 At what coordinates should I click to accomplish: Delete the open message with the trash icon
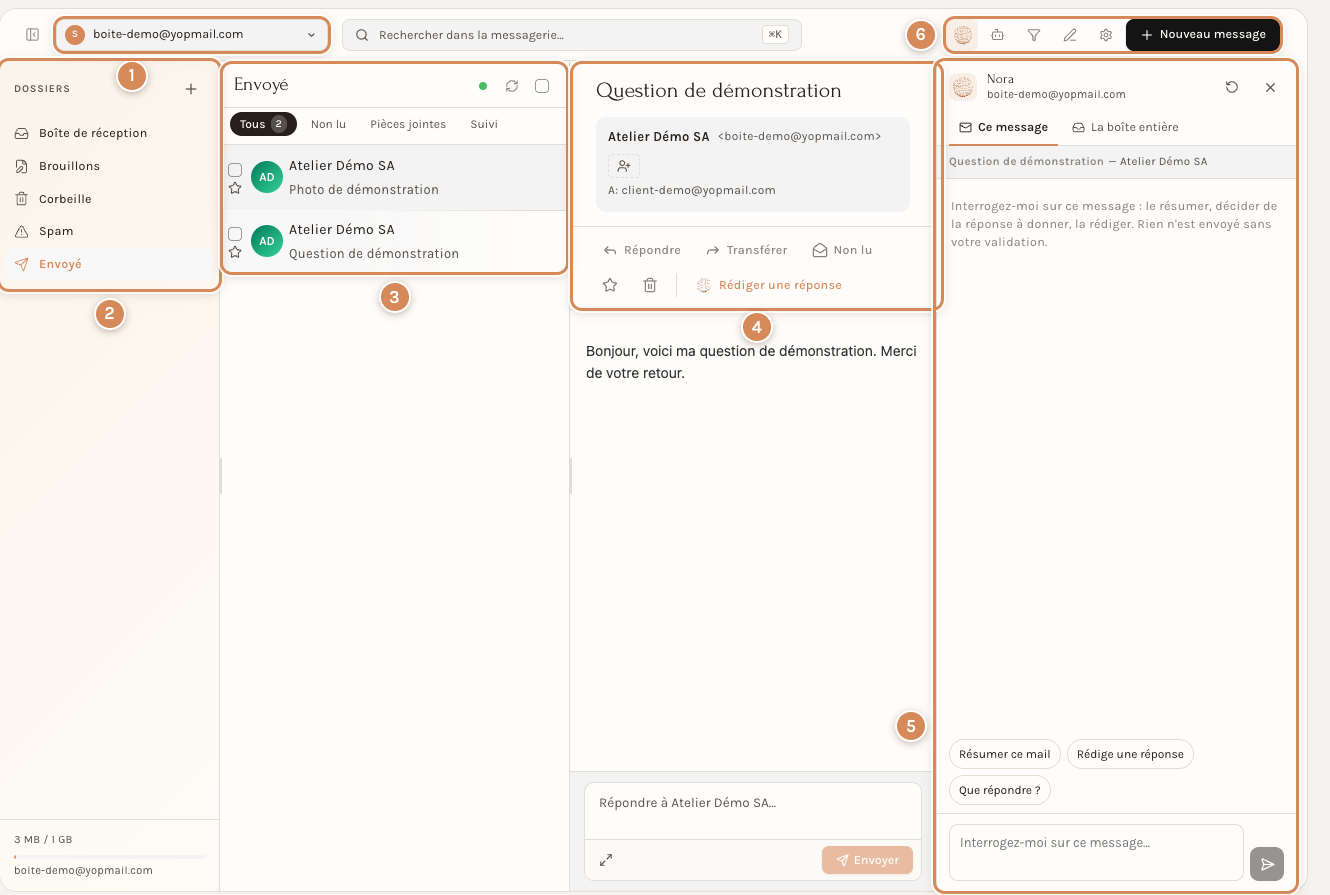650,285
